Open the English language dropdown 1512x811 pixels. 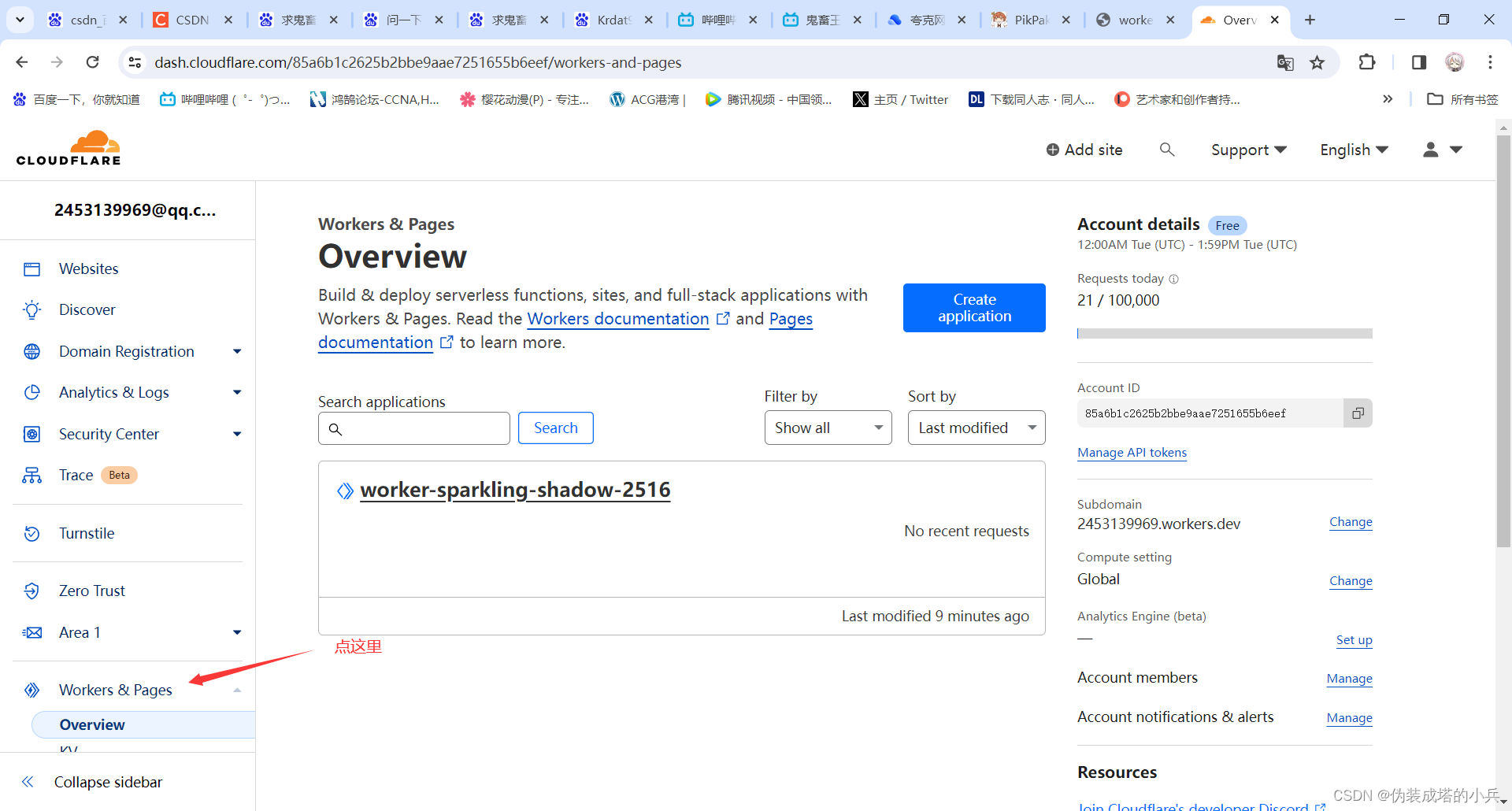[1354, 150]
